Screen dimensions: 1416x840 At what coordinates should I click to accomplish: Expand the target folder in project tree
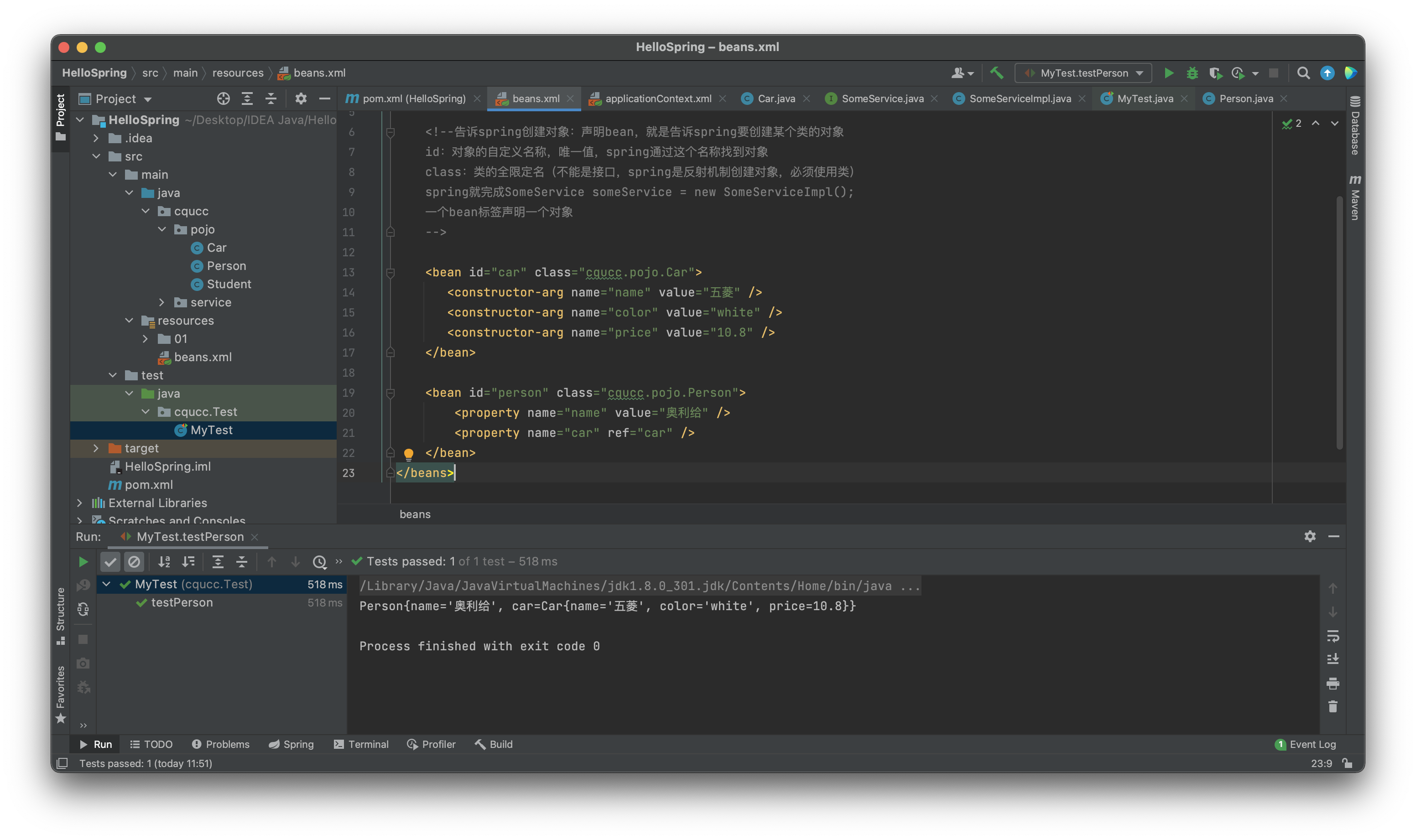(96, 448)
